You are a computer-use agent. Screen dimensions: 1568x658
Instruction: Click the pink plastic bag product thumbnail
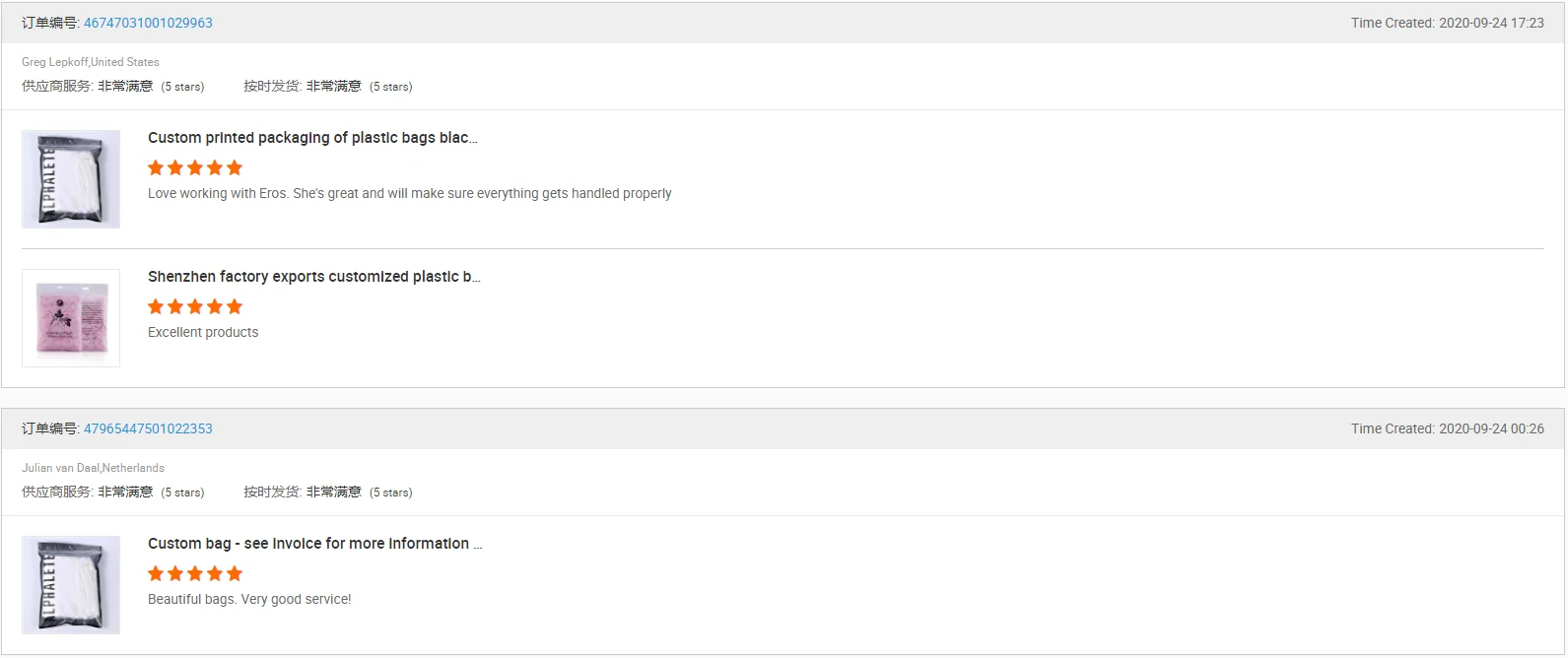pyautogui.click(x=71, y=318)
